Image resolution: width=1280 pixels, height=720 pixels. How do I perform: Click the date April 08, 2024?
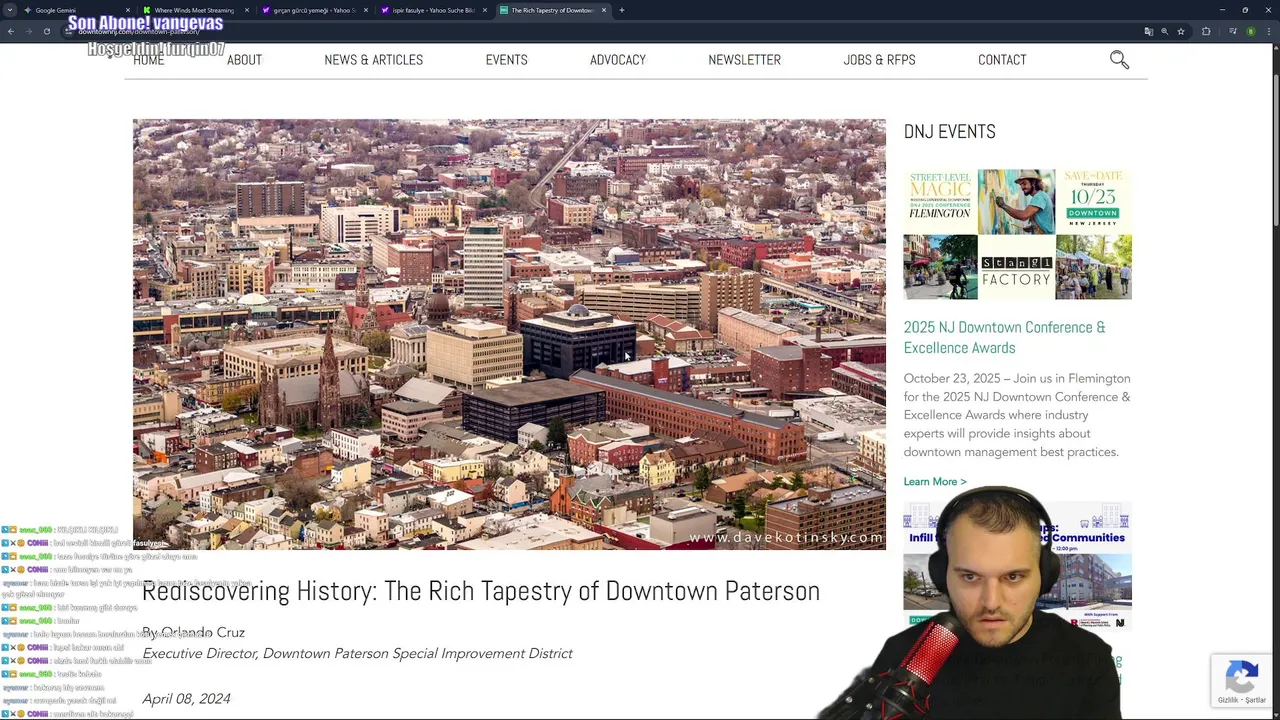186,699
